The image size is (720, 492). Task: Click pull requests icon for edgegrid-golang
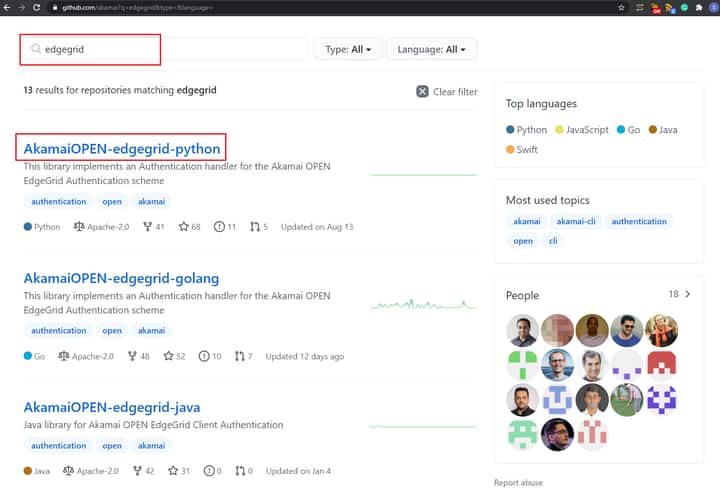pyautogui.click(x=239, y=356)
